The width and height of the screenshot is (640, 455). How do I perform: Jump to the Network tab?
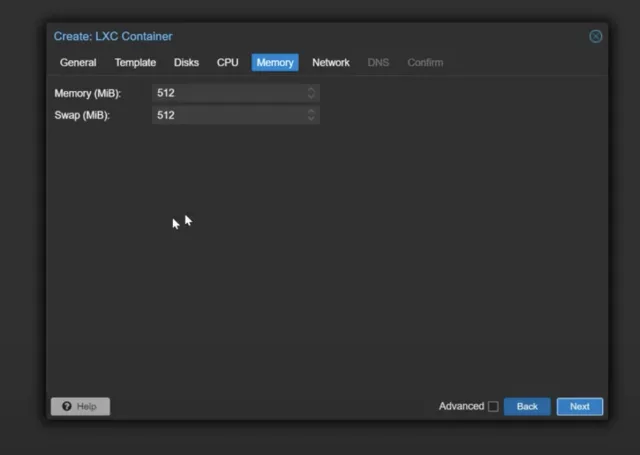pyautogui.click(x=331, y=62)
